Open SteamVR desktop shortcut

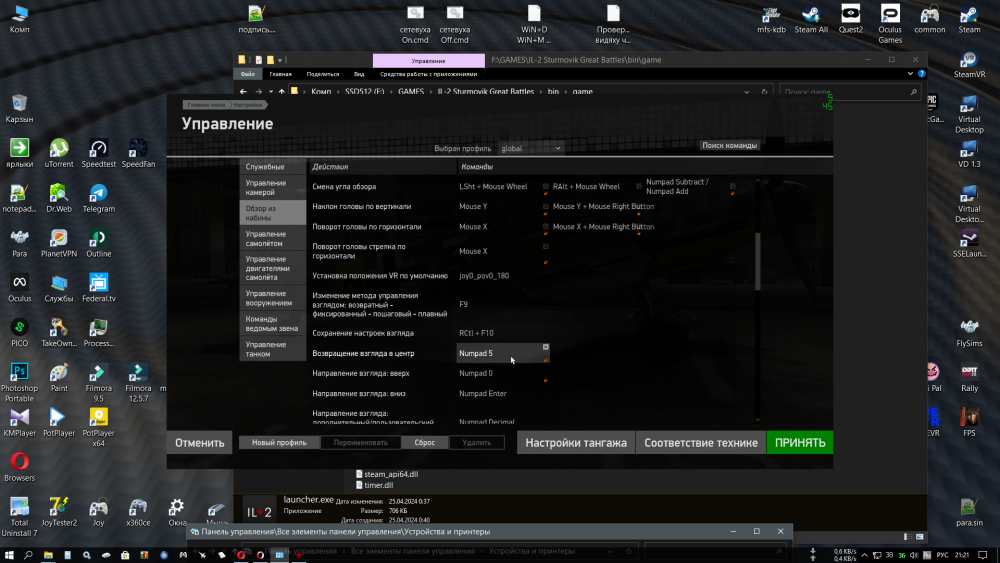(969, 64)
